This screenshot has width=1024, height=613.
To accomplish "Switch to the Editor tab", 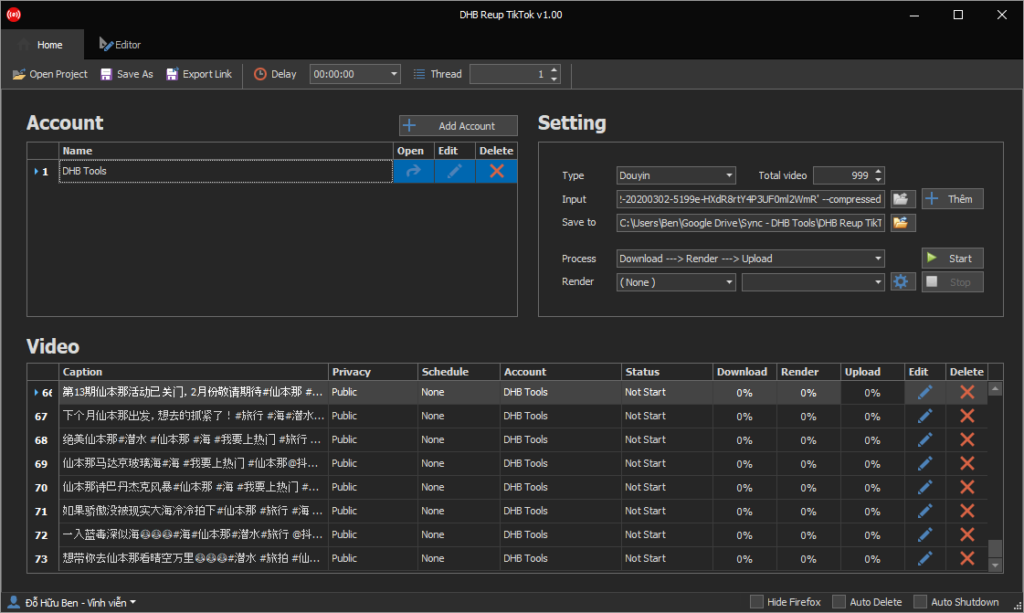I will pos(120,44).
